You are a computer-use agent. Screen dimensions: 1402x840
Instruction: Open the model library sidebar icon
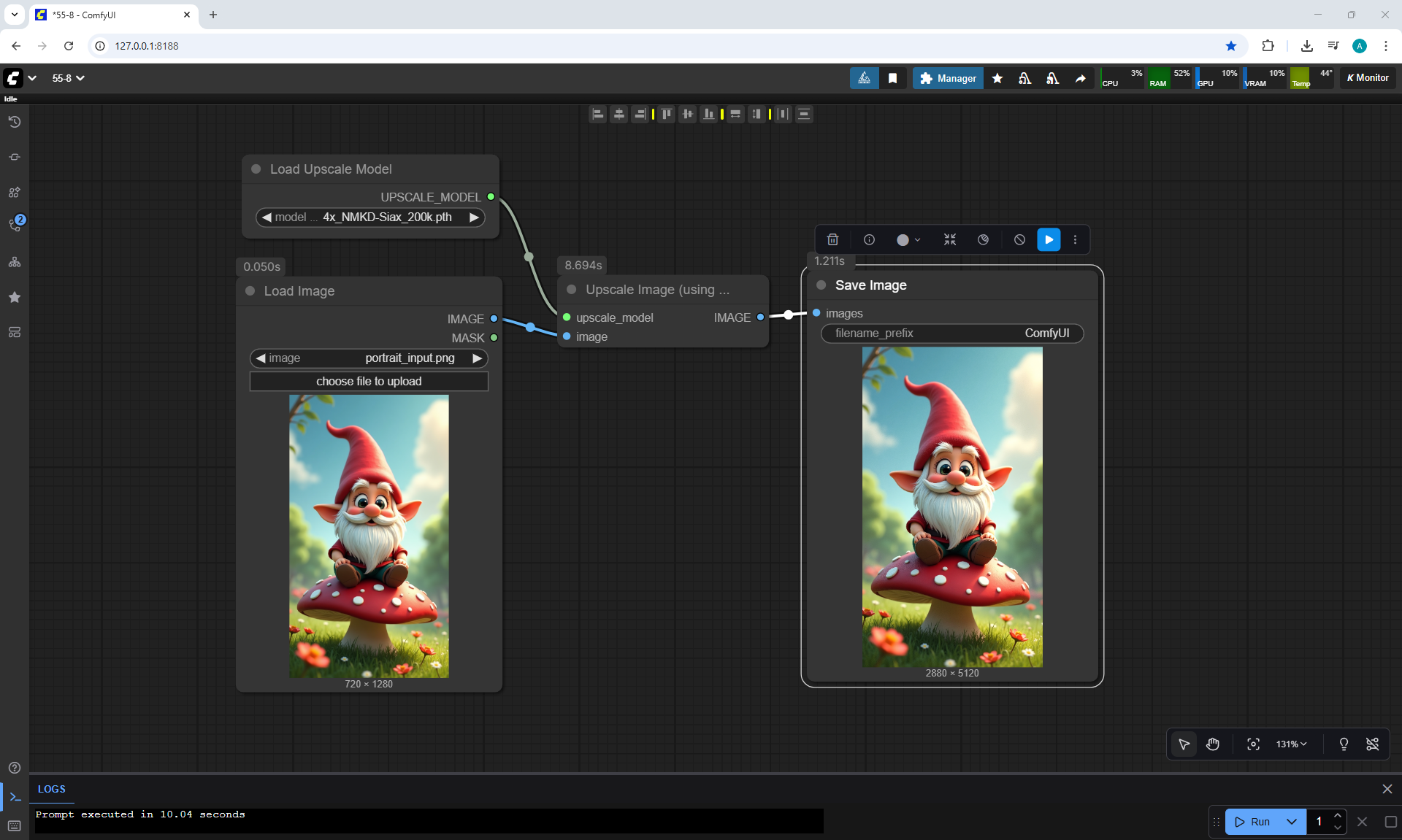[x=14, y=192]
